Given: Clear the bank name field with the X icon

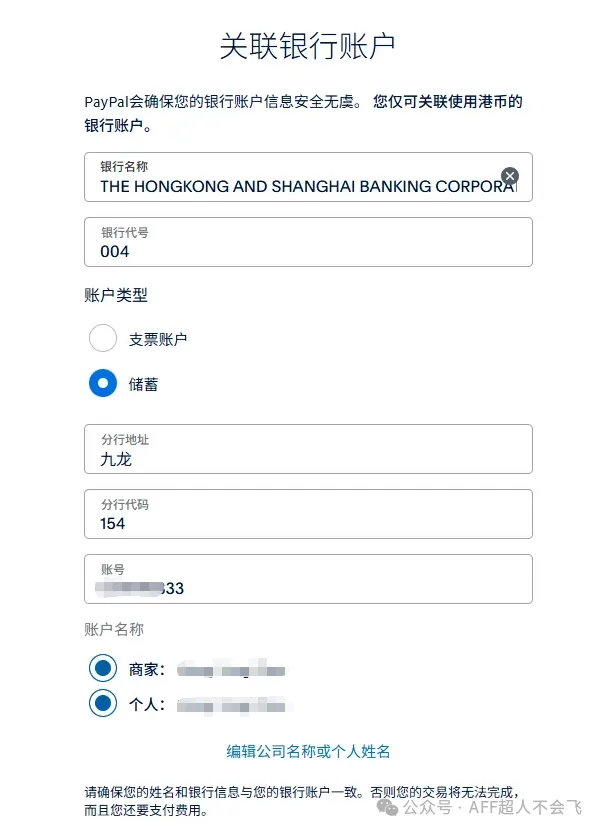Looking at the screenshot, I should click(x=510, y=176).
